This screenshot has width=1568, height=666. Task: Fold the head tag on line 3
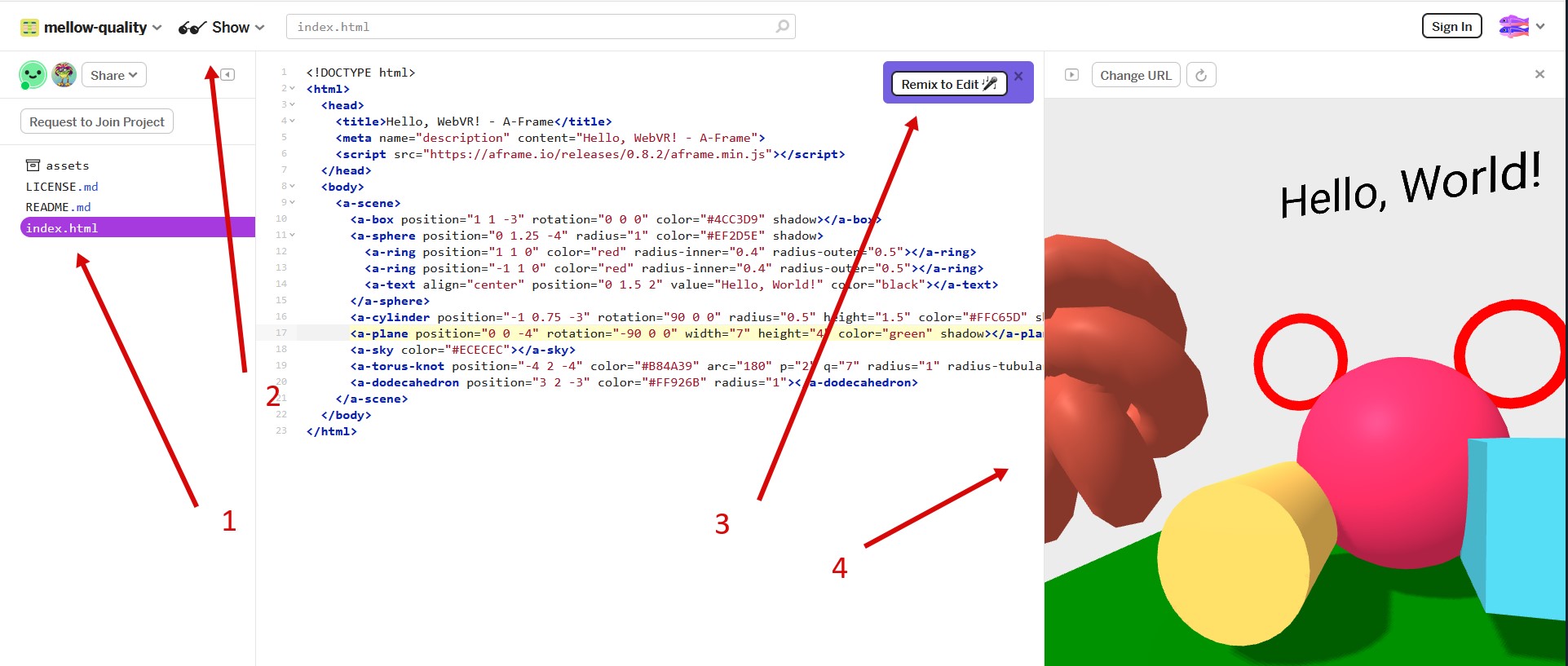click(x=292, y=104)
